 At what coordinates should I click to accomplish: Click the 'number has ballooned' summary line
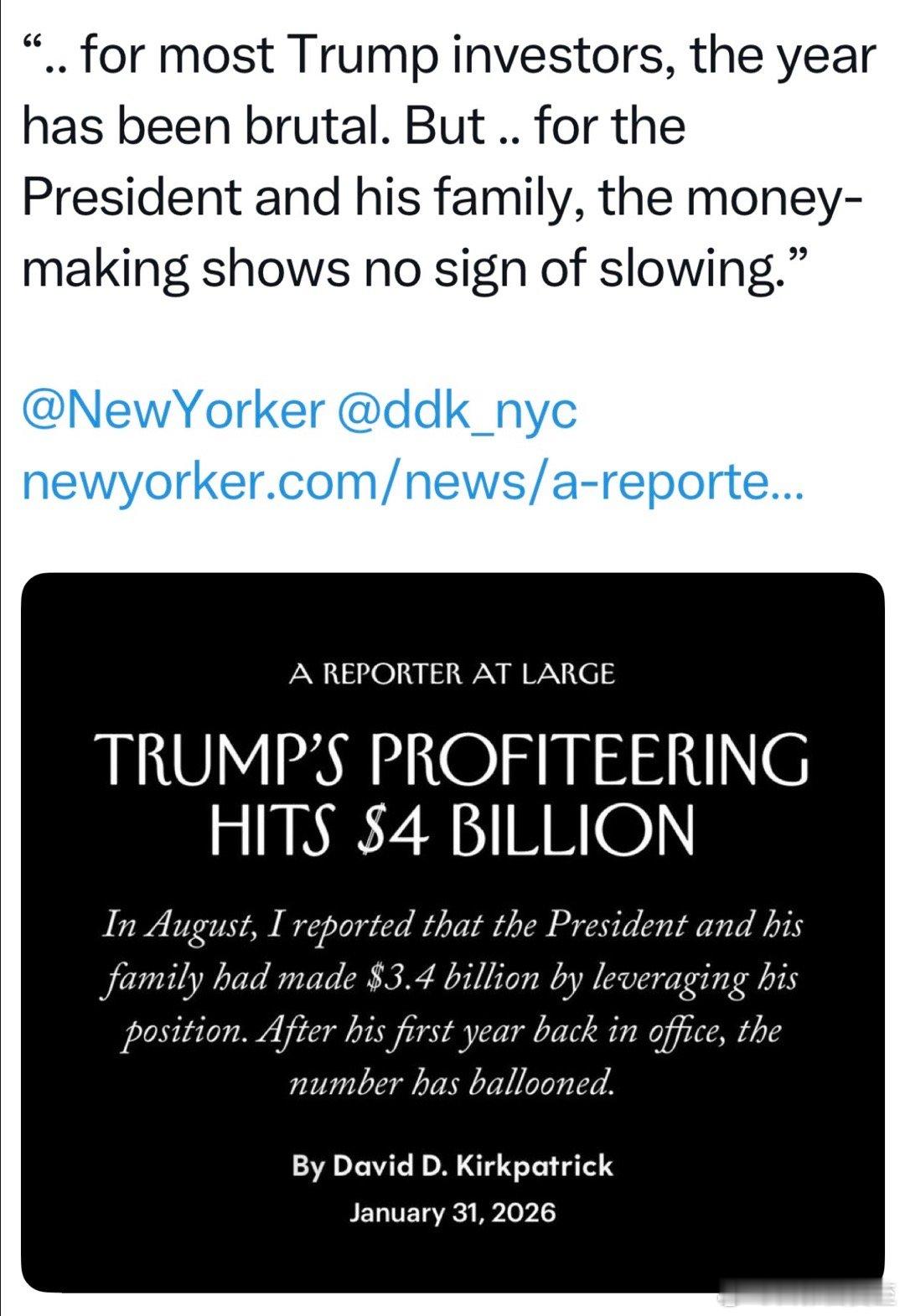click(x=452, y=1084)
